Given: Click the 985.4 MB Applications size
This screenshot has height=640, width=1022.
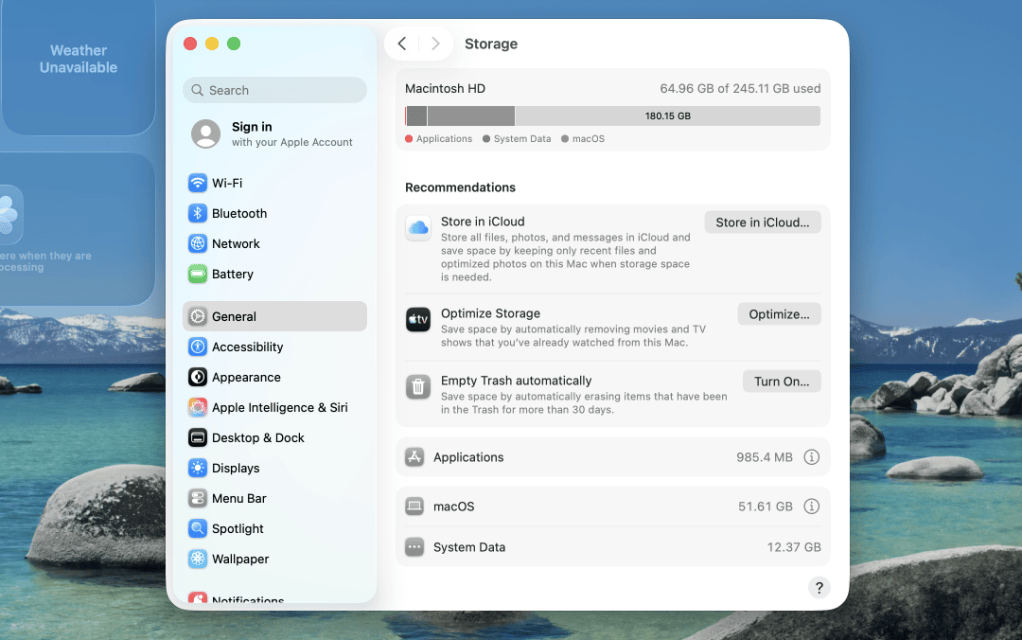Looking at the screenshot, I should click(x=764, y=457).
